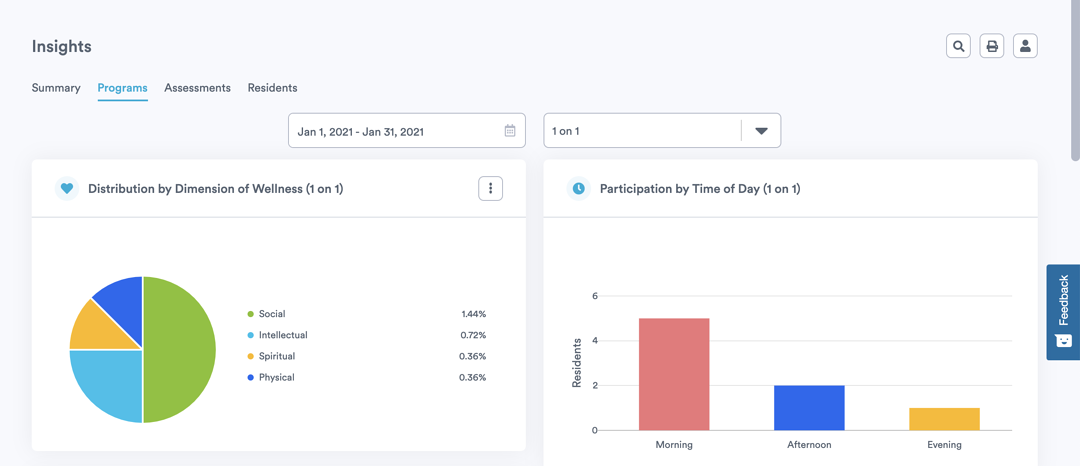Toggle the Spiritual legend item
The height and width of the screenshot is (466, 1080).
(x=276, y=356)
